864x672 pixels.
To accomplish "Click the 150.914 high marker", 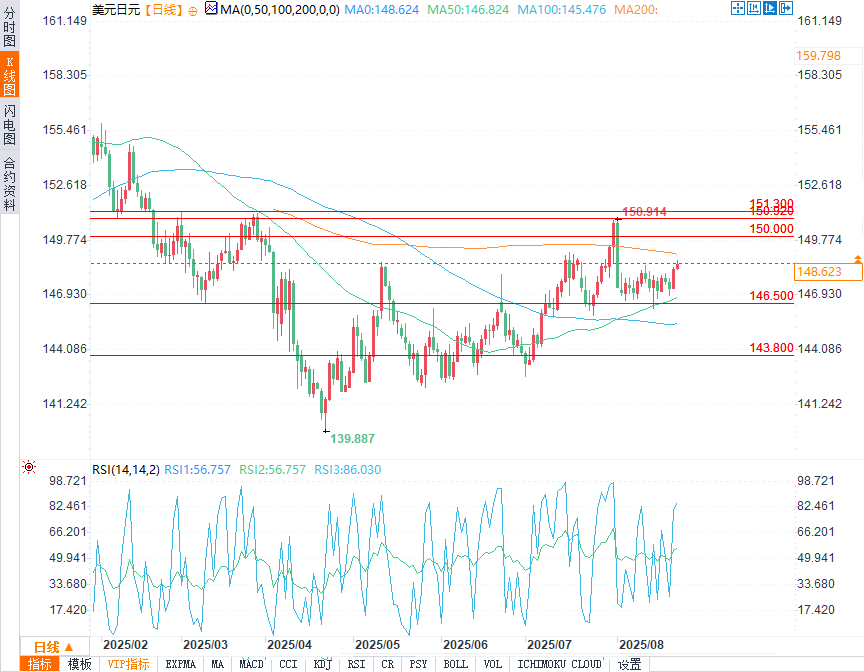I will coord(644,212).
